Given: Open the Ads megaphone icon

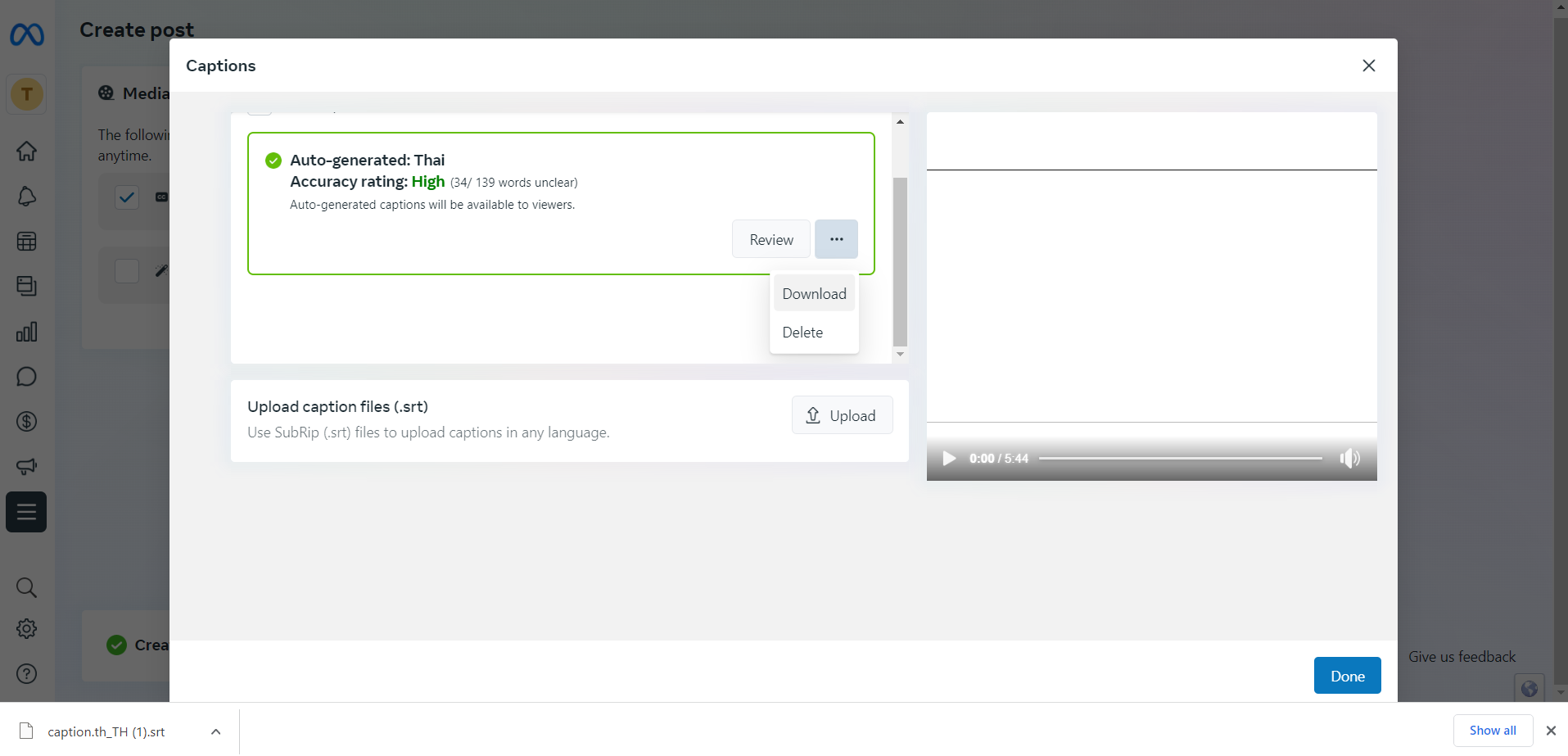Looking at the screenshot, I should point(27,467).
